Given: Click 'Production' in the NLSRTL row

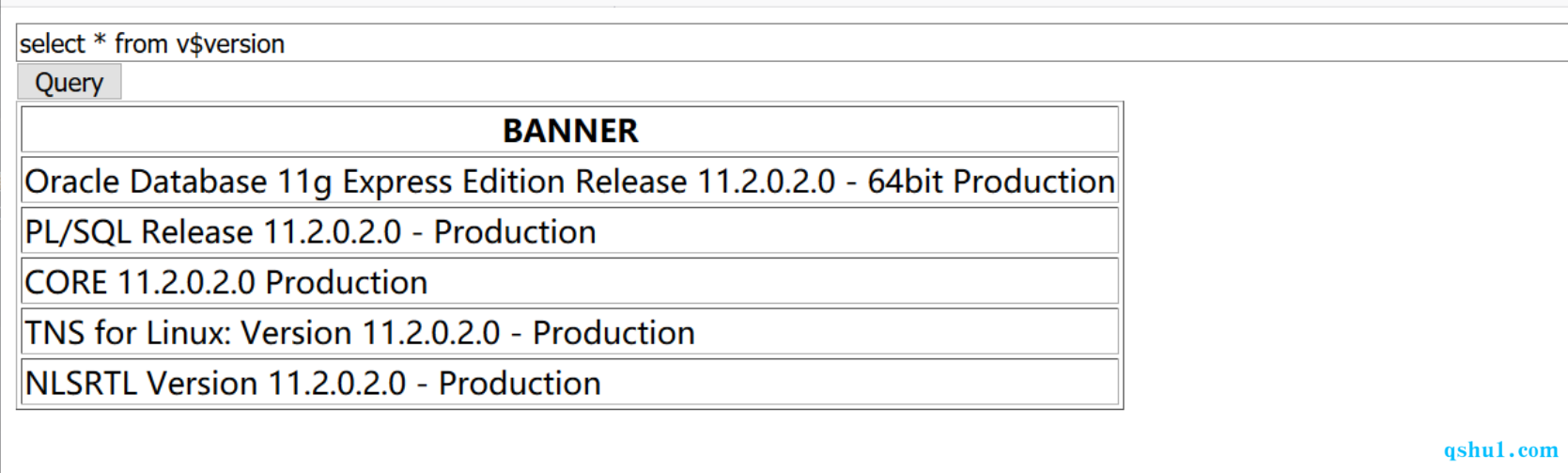Looking at the screenshot, I should coord(520,383).
